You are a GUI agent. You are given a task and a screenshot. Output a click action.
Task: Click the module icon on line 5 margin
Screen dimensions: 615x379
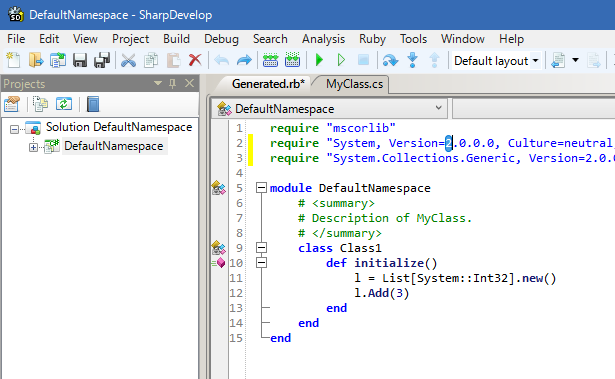[218, 188]
